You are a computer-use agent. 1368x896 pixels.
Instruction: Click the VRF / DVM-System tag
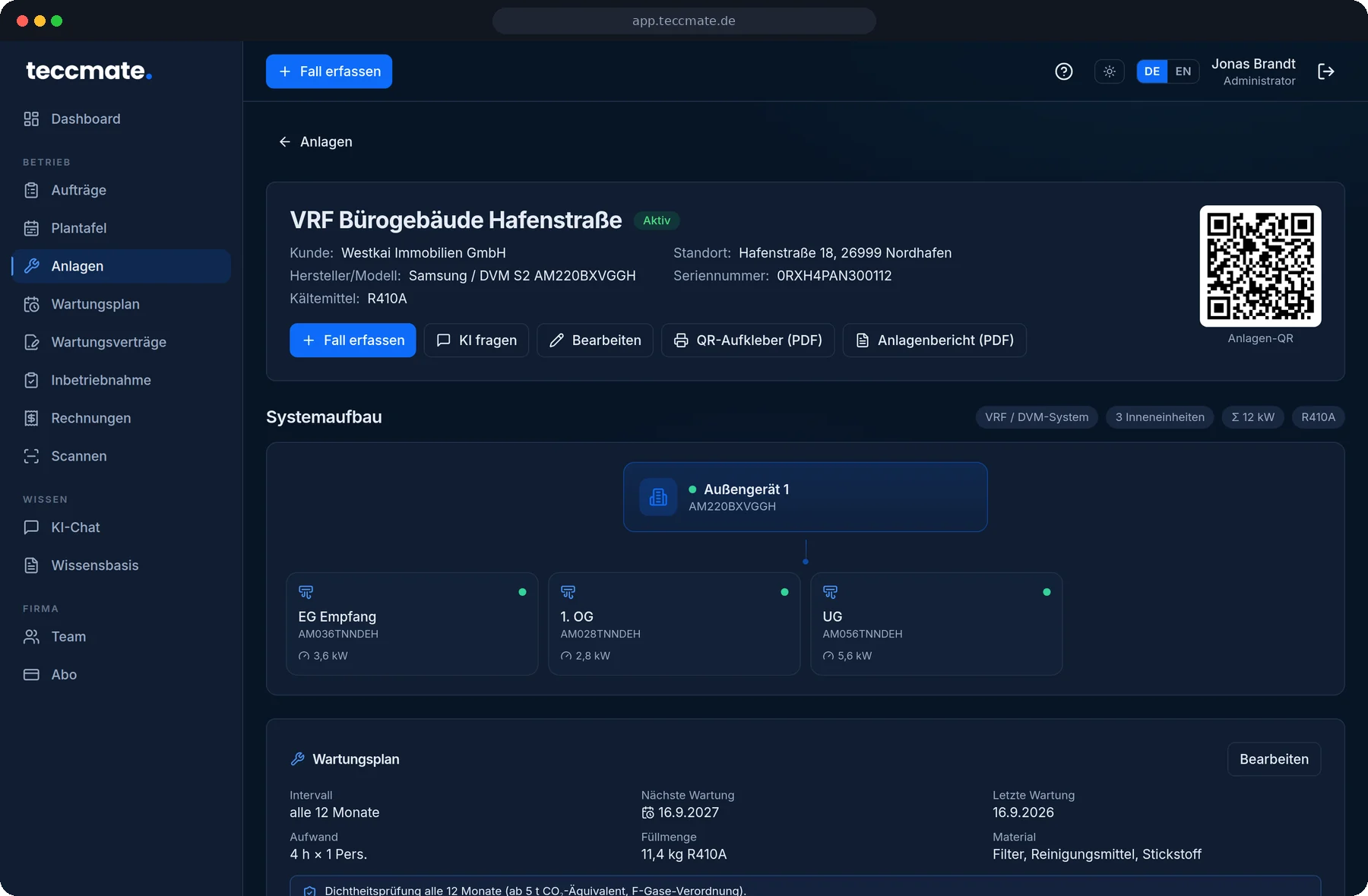[1037, 417]
